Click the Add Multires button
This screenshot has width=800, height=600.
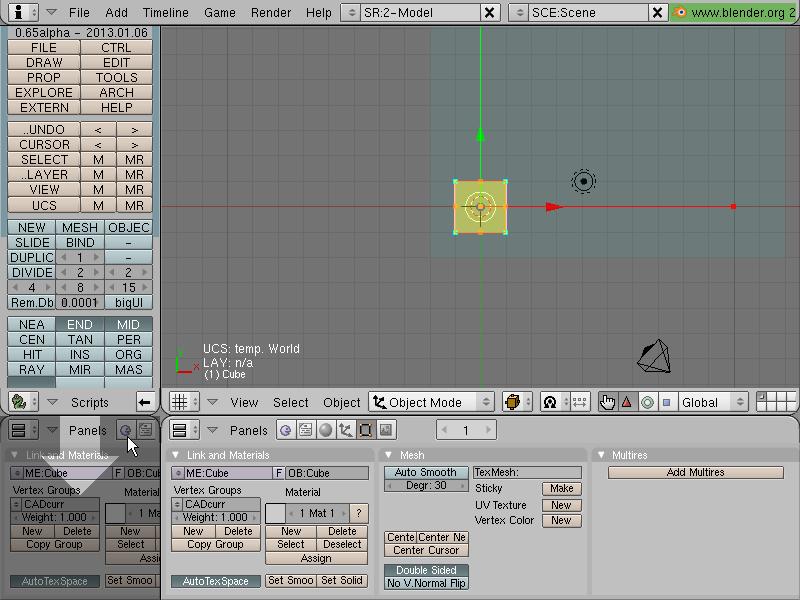695,472
